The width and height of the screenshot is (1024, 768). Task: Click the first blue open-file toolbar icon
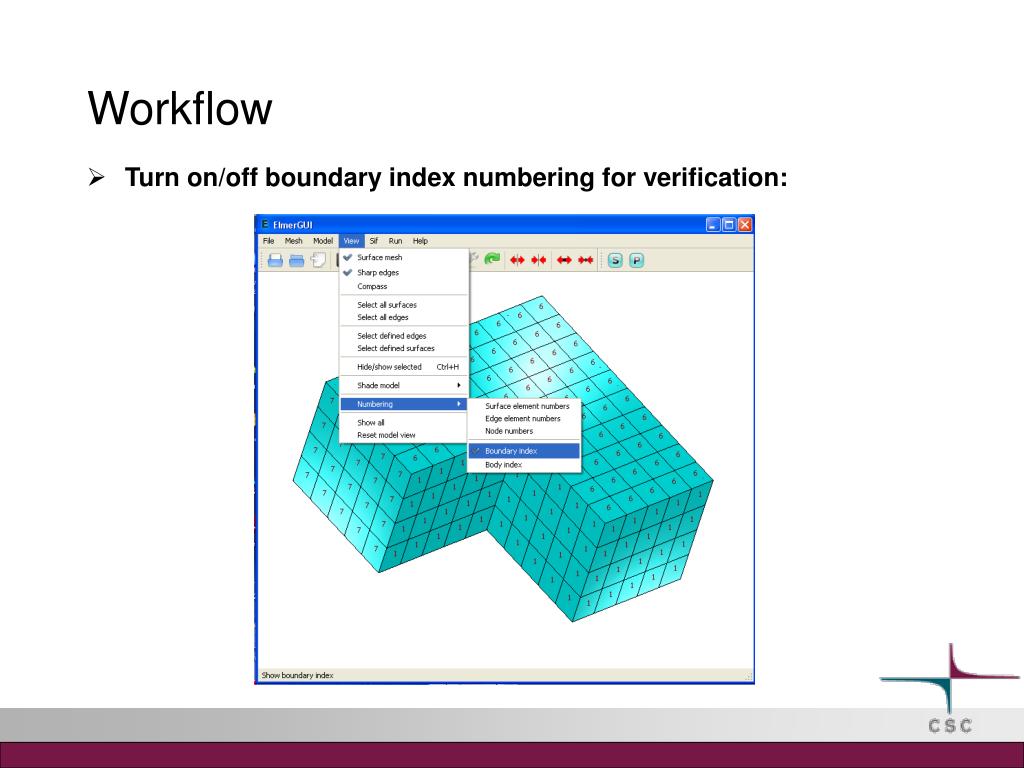tap(276, 261)
